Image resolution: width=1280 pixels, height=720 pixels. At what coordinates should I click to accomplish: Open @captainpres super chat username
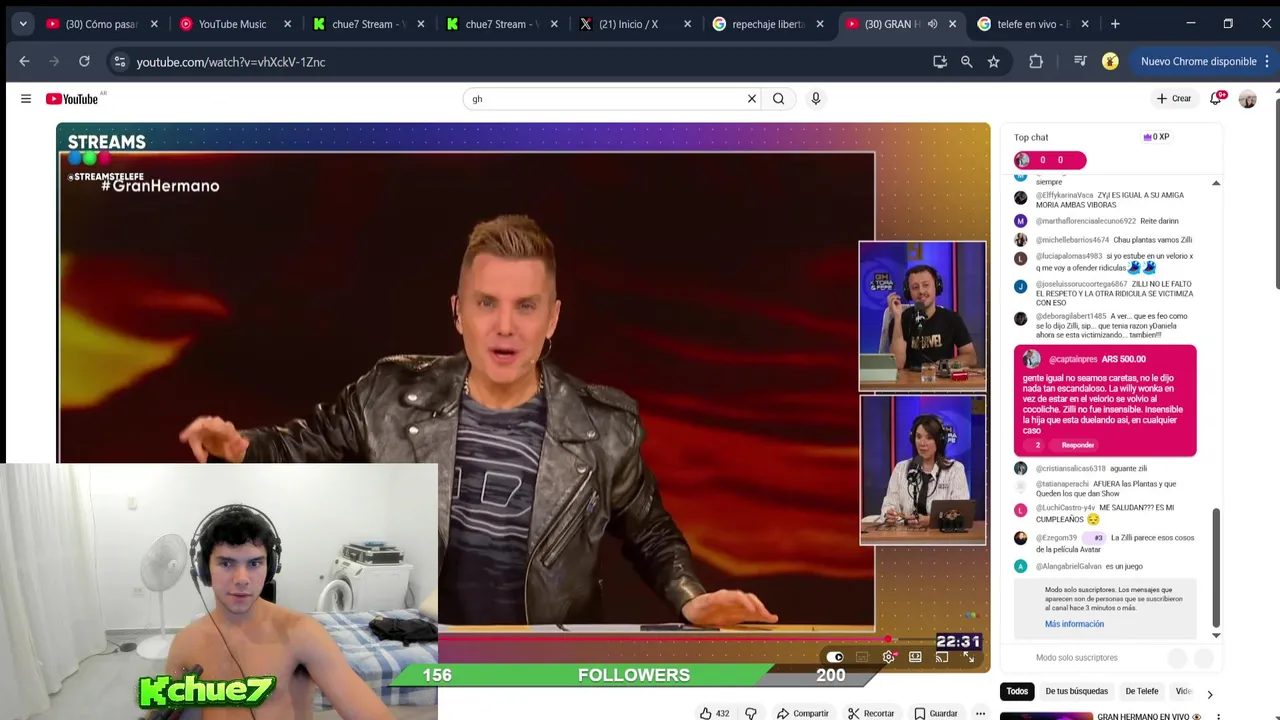pos(1072,359)
